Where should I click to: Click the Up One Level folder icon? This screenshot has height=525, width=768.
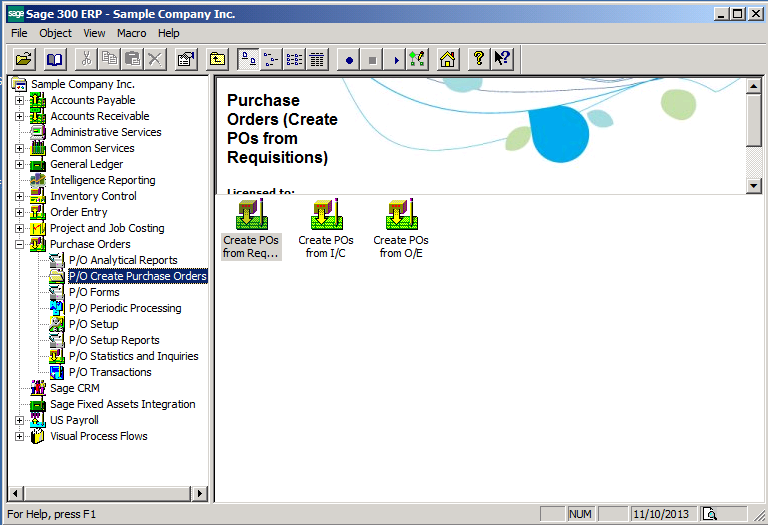pyautogui.click(x=217, y=60)
